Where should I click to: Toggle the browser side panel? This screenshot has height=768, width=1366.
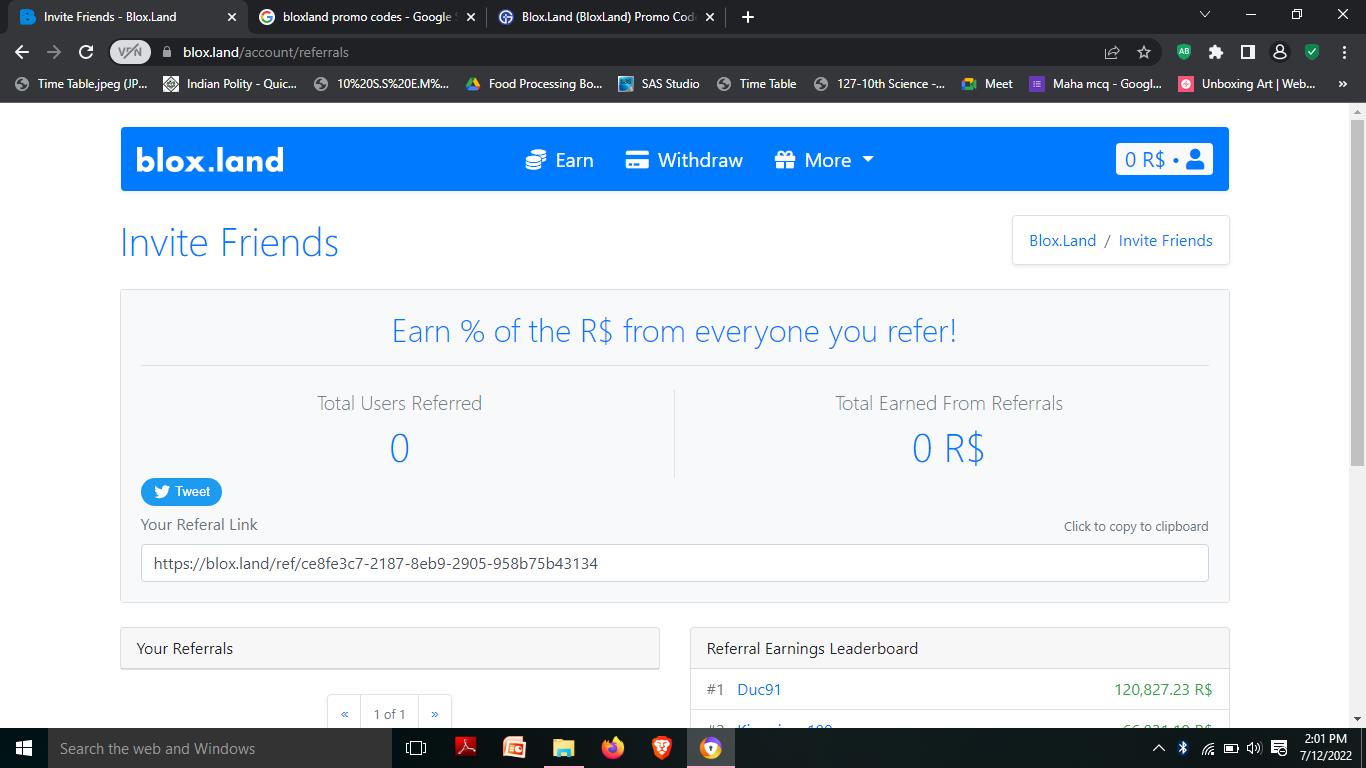[x=1248, y=52]
